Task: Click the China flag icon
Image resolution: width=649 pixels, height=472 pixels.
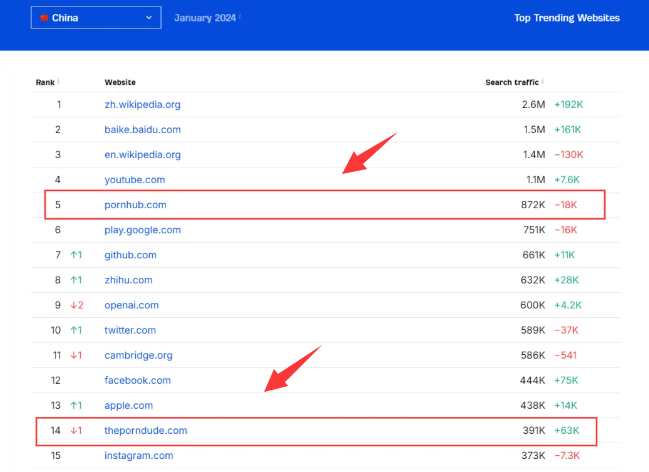Action: tap(44, 18)
